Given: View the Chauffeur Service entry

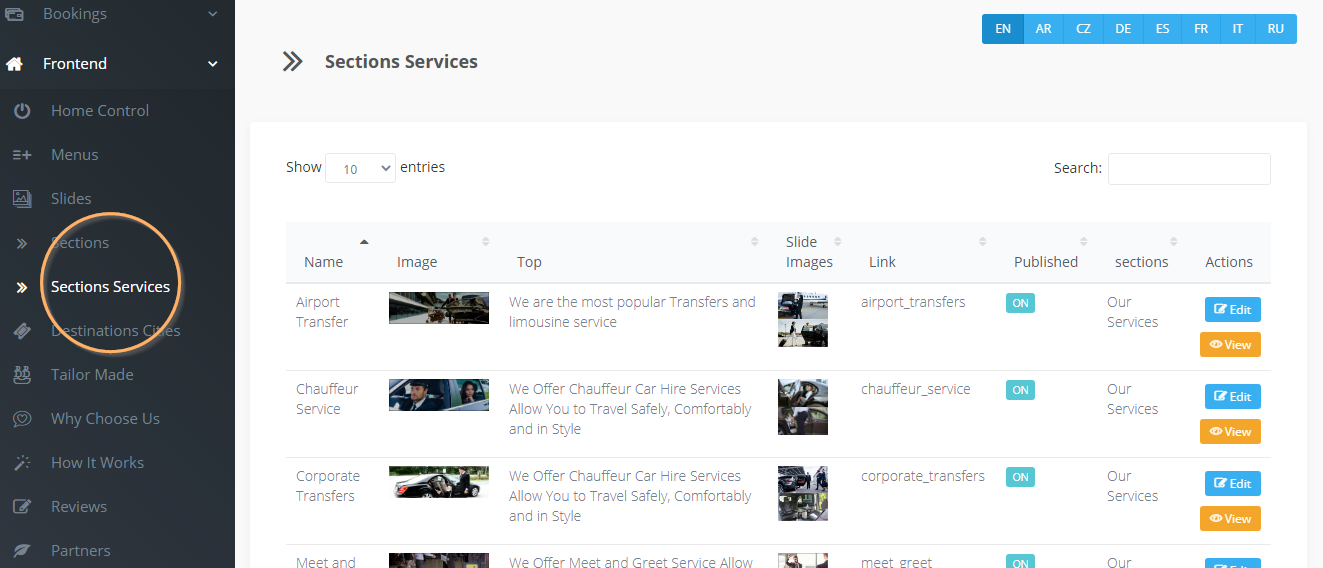Looking at the screenshot, I should (x=1230, y=431).
